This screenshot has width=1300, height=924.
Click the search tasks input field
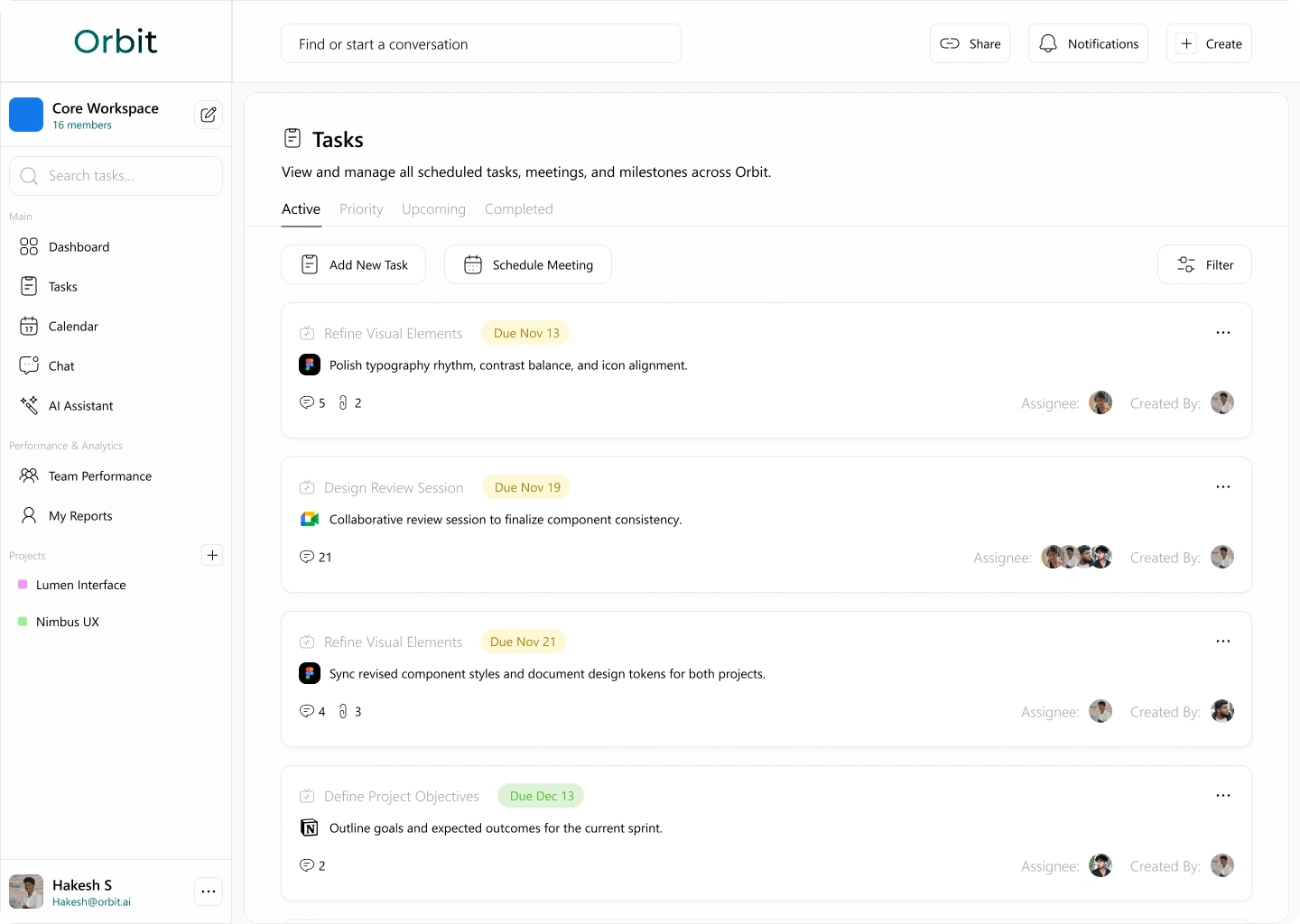116,176
